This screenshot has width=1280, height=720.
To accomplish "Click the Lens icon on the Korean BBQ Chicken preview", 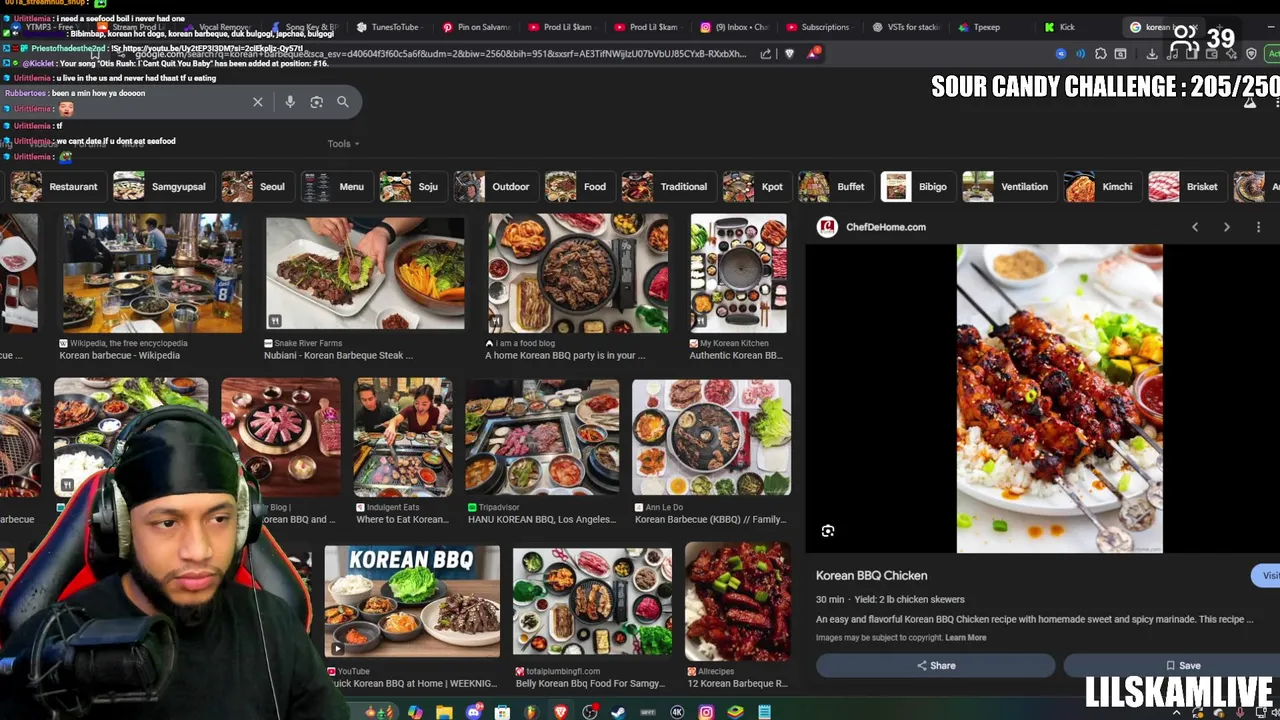I will point(828,531).
